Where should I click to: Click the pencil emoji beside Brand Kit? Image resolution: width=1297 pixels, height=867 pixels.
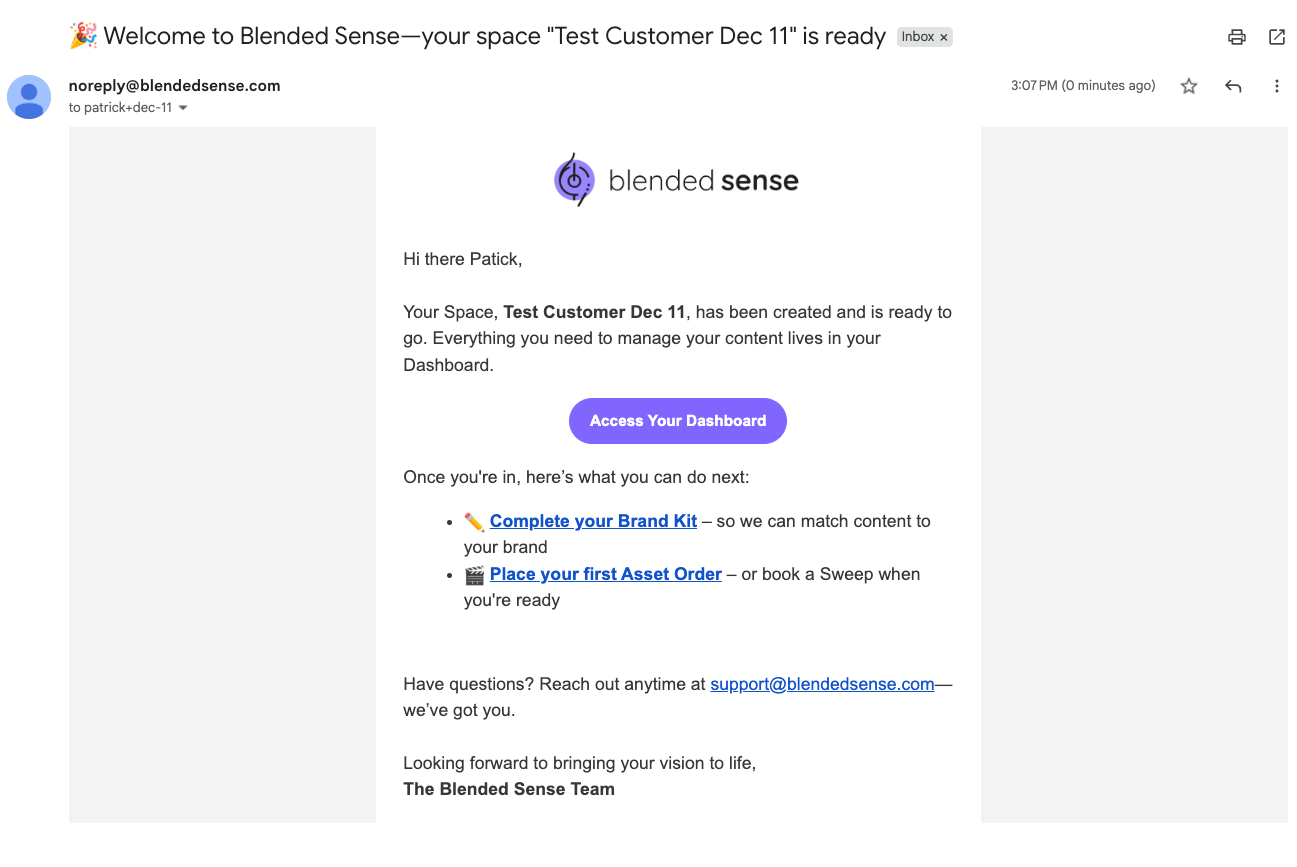coord(474,522)
